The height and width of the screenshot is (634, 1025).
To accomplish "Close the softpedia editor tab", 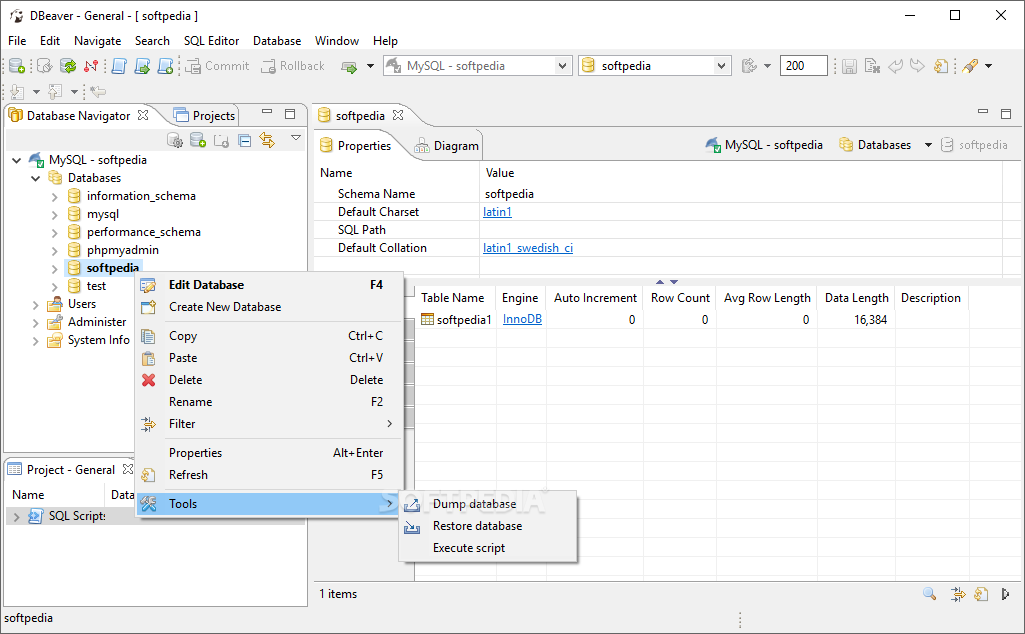I will tap(397, 115).
